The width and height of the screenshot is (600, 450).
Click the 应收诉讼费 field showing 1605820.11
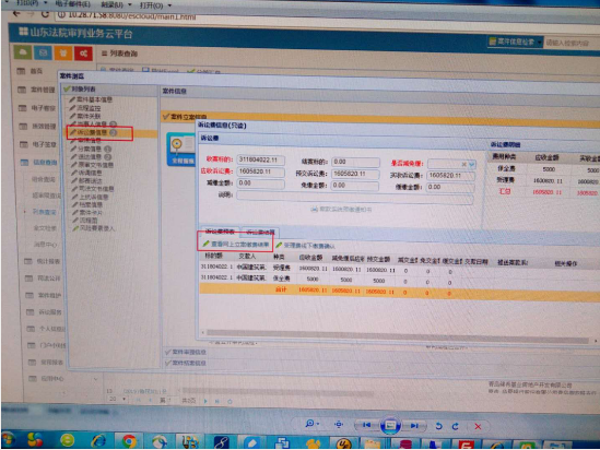pos(260,172)
